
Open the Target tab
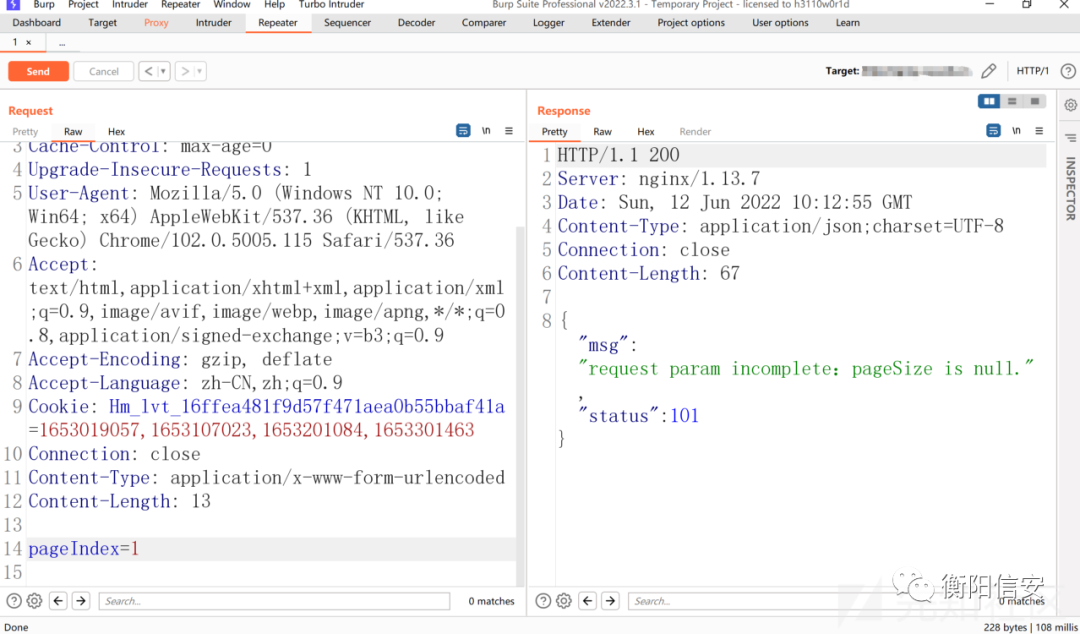click(103, 23)
